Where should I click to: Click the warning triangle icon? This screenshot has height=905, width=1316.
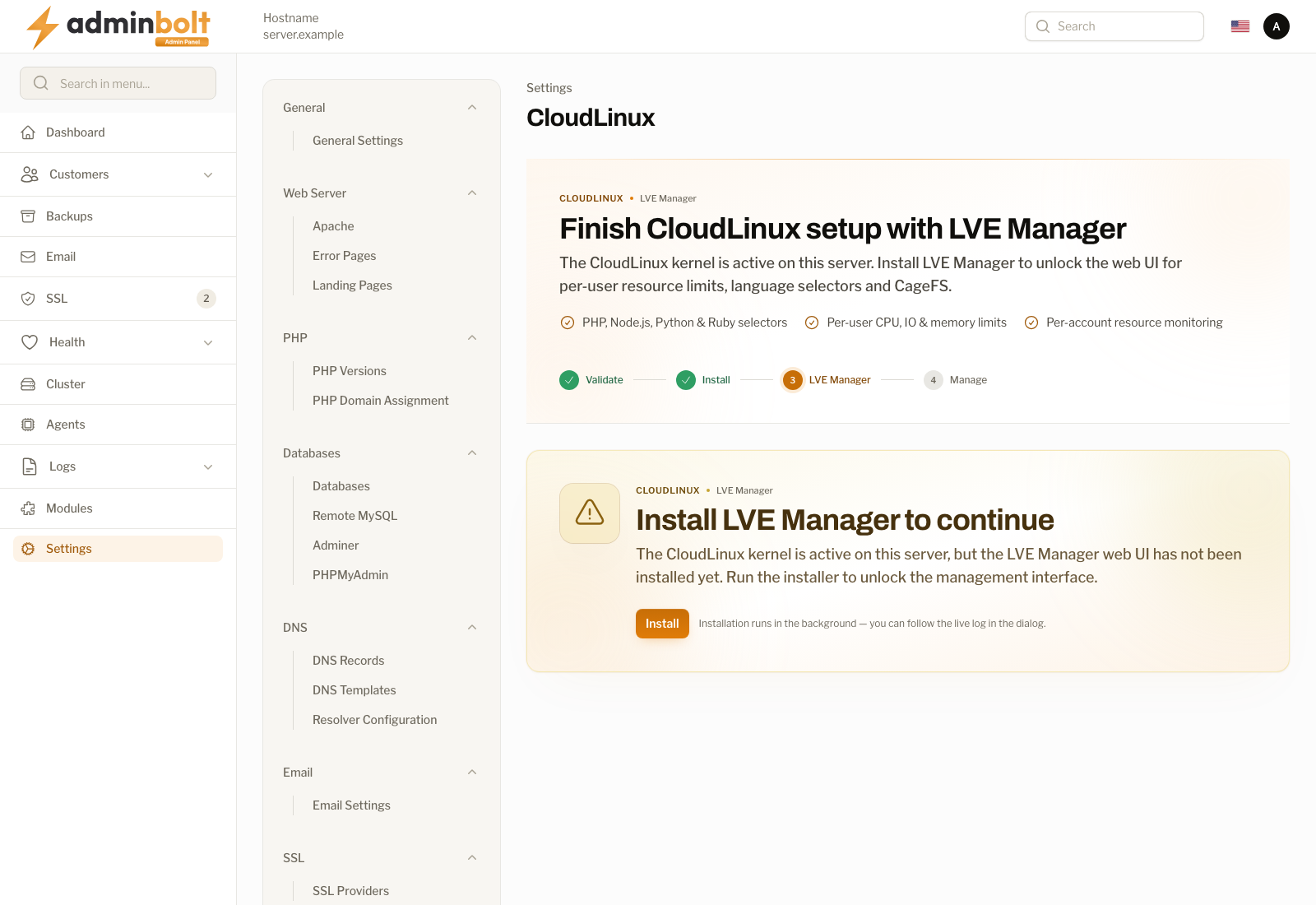(x=590, y=513)
